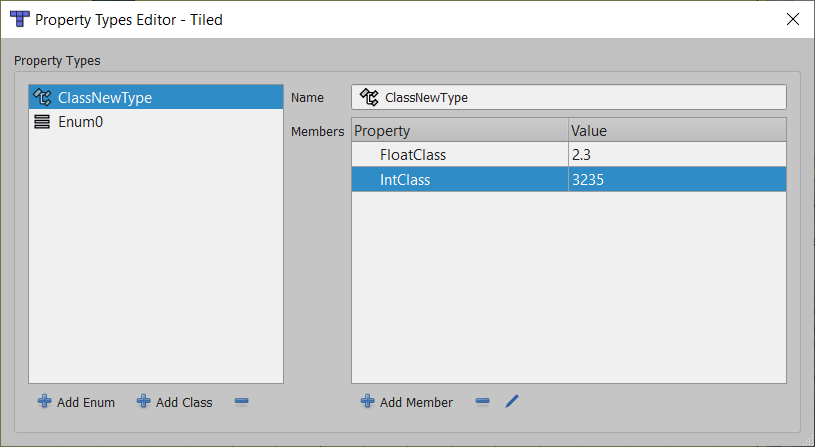Click the Tiled logo in the title bar
The image size is (815, 447).
[20, 19]
